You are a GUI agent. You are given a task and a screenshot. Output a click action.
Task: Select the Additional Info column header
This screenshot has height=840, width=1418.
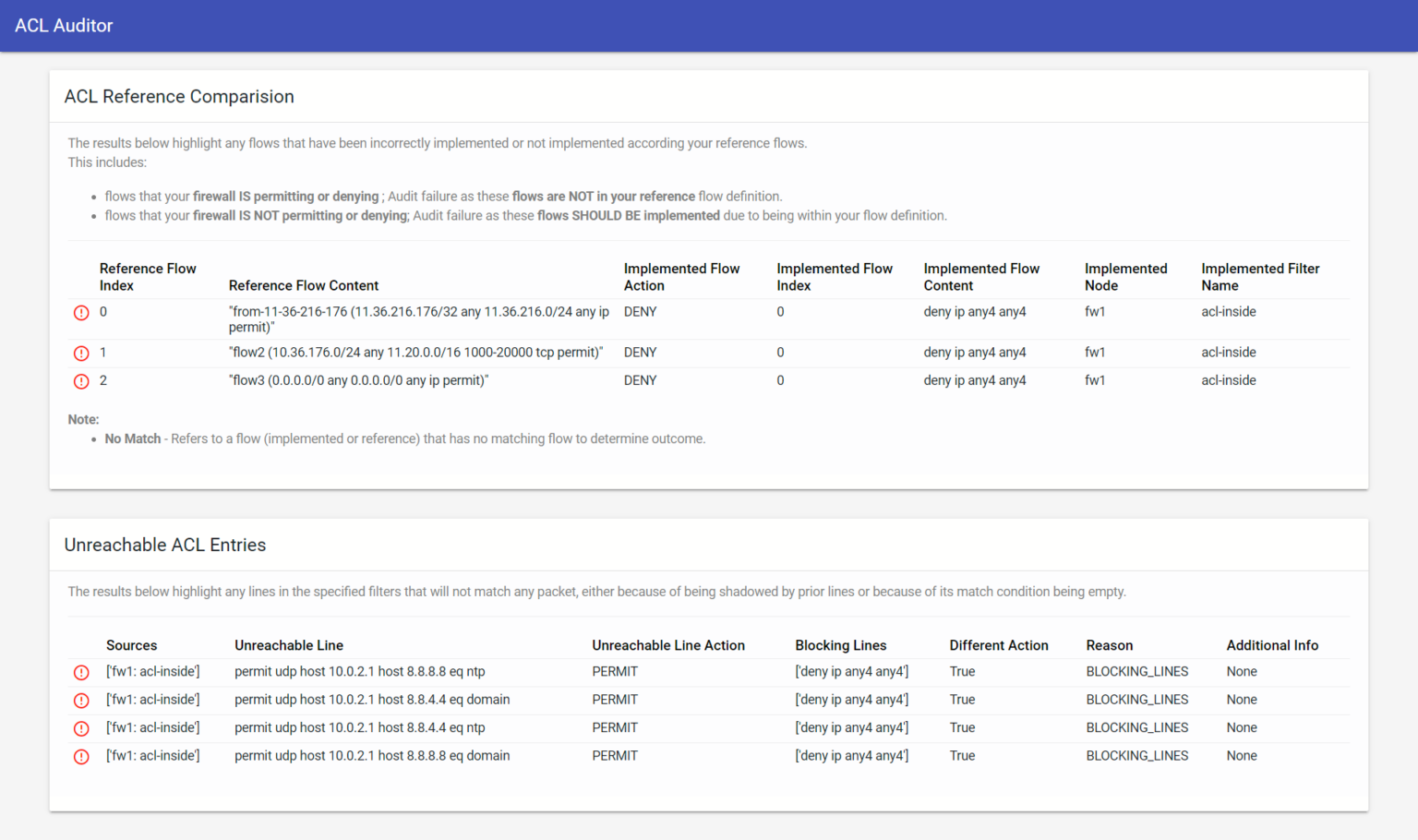tap(1271, 645)
